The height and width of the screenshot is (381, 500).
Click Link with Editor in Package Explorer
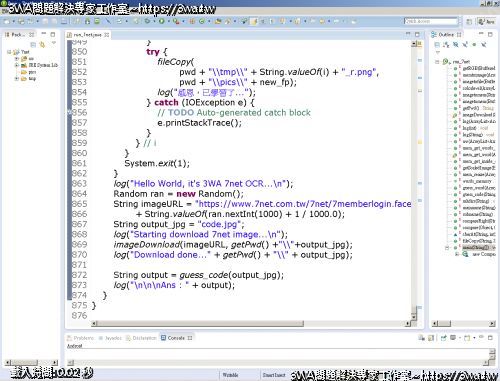click(42, 45)
